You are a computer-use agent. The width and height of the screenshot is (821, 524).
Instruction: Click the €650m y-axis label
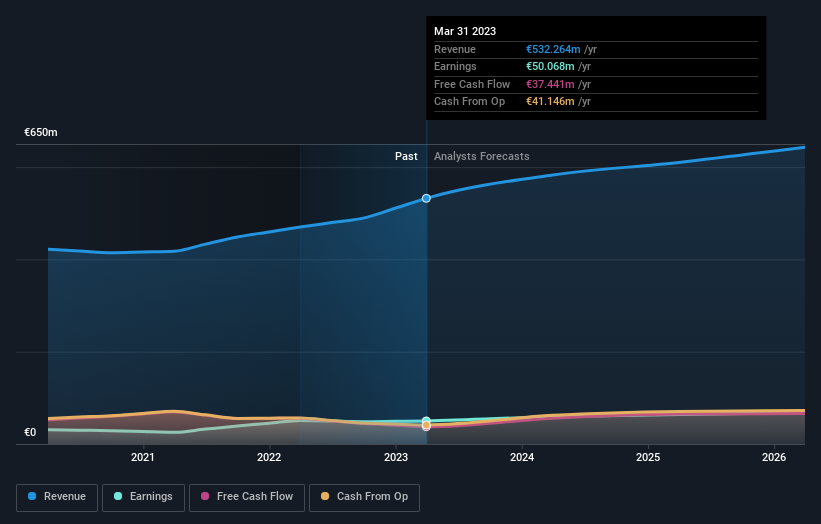[x=41, y=132]
